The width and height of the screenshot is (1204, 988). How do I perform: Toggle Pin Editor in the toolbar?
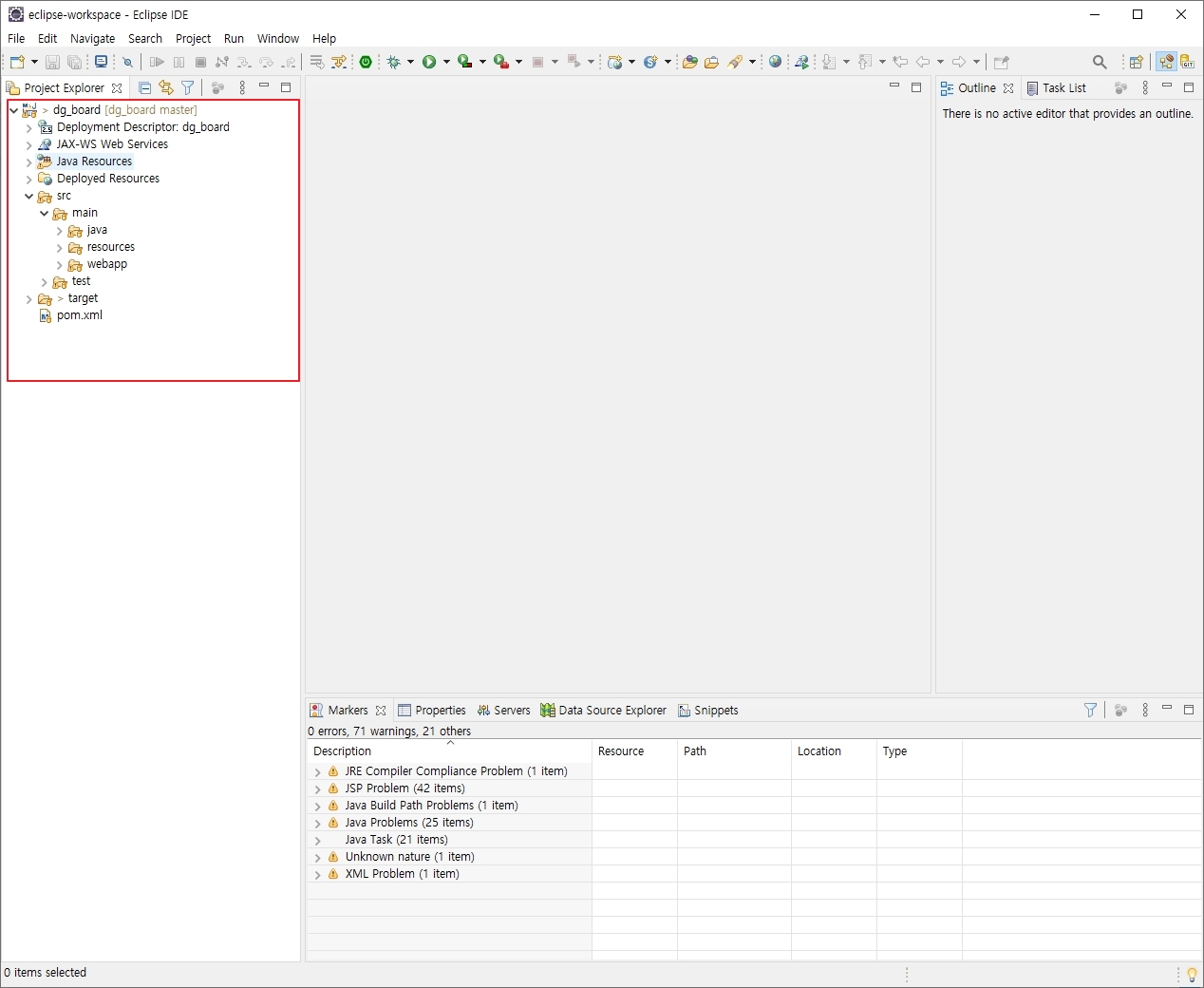pyautogui.click(x=1001, y=62)
